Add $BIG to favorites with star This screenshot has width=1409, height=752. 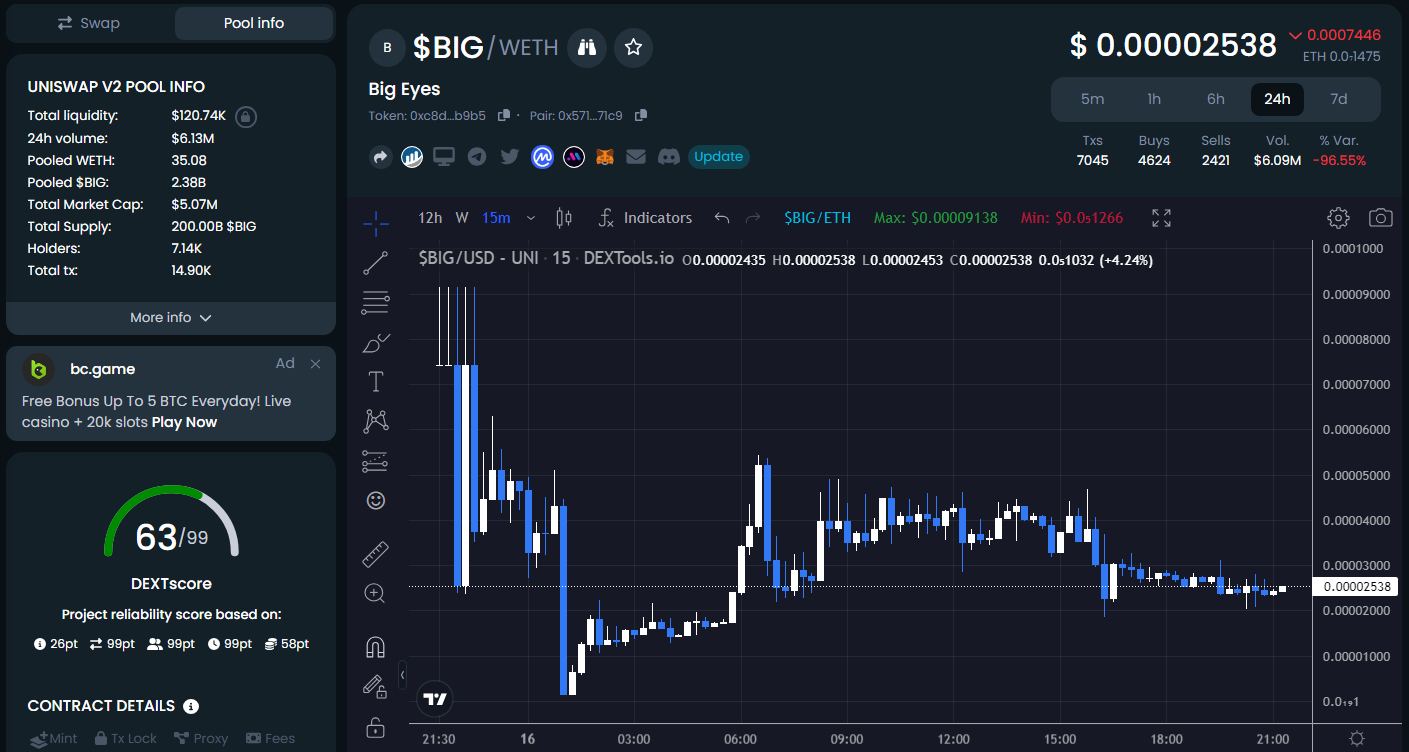633,47
